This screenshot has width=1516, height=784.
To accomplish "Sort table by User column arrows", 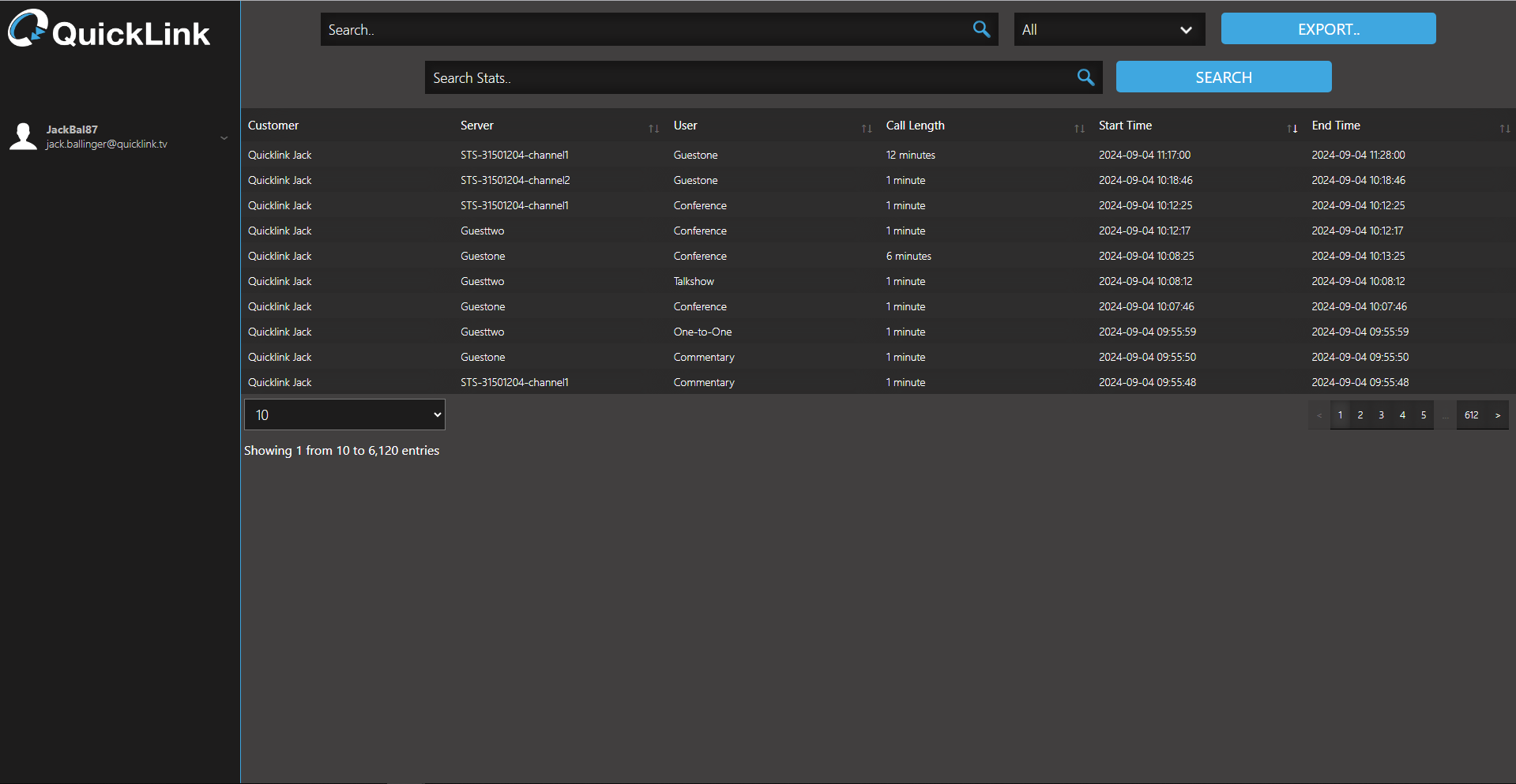I will (867, 129).
